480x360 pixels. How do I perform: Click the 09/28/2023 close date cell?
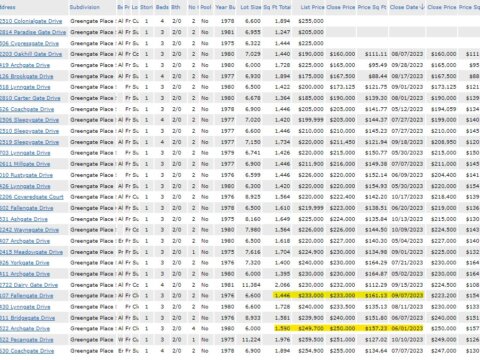[x=407, y=65]
